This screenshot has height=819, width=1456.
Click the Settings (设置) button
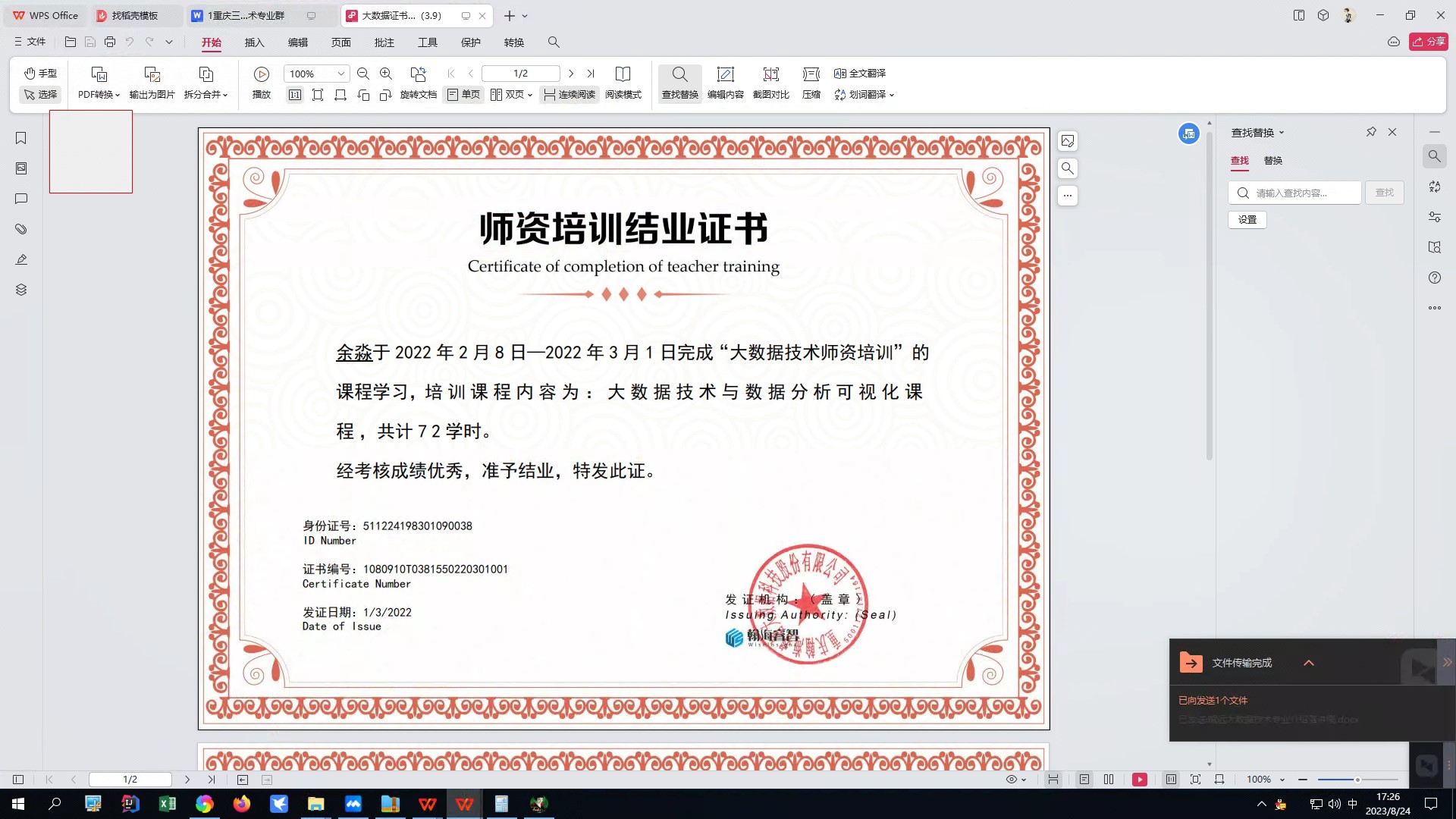coord(1247,220)
